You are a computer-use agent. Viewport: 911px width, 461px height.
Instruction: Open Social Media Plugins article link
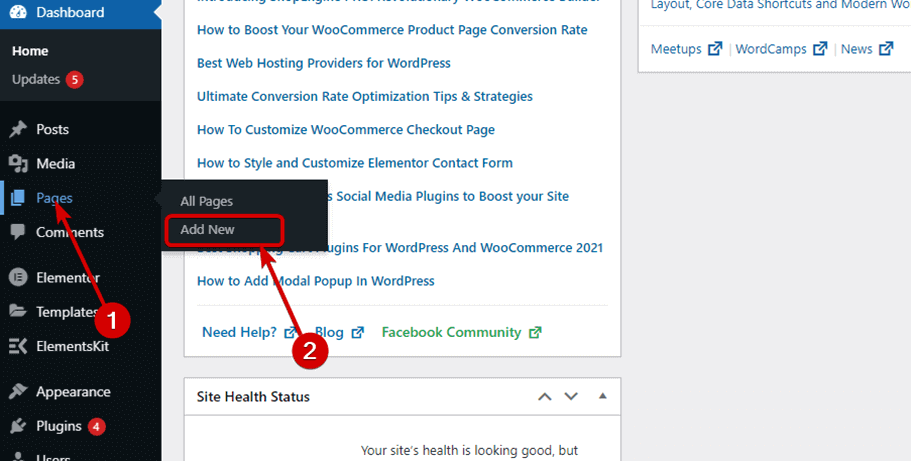click(448, 196)
